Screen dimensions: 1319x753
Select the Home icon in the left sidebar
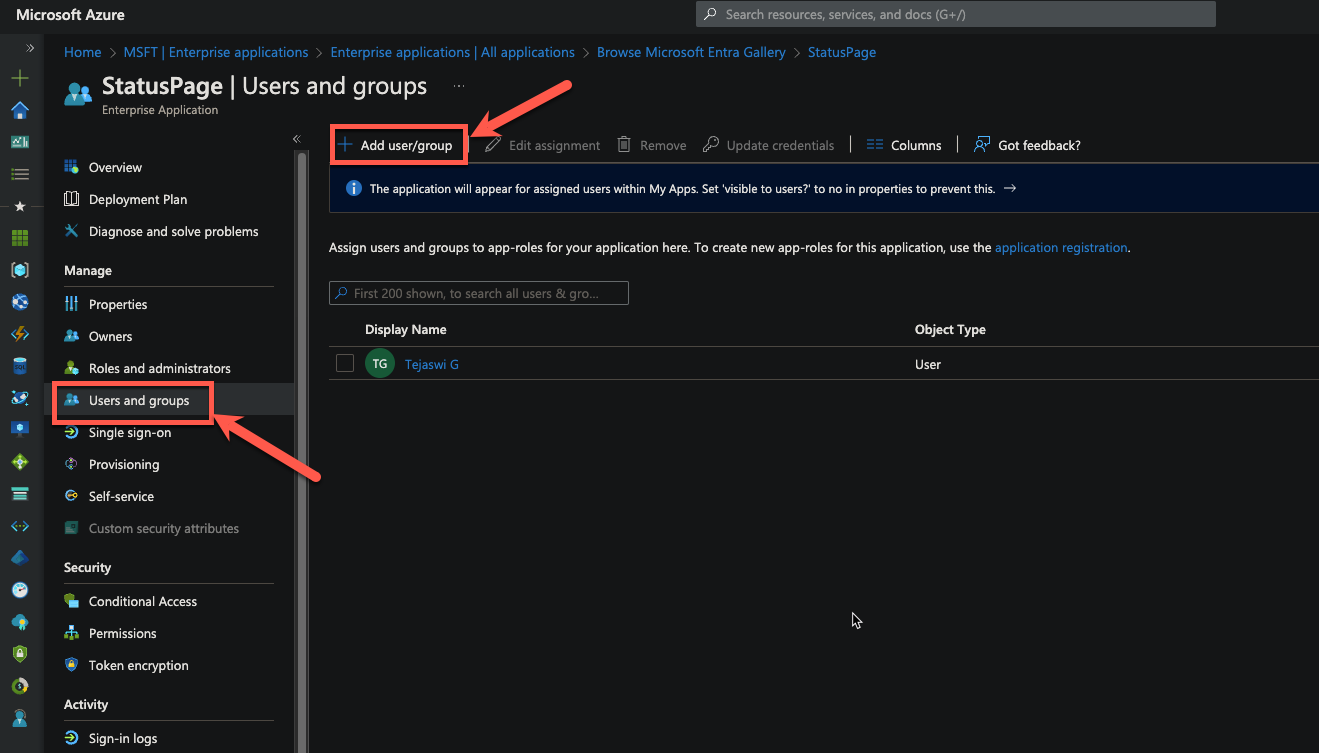20,110
